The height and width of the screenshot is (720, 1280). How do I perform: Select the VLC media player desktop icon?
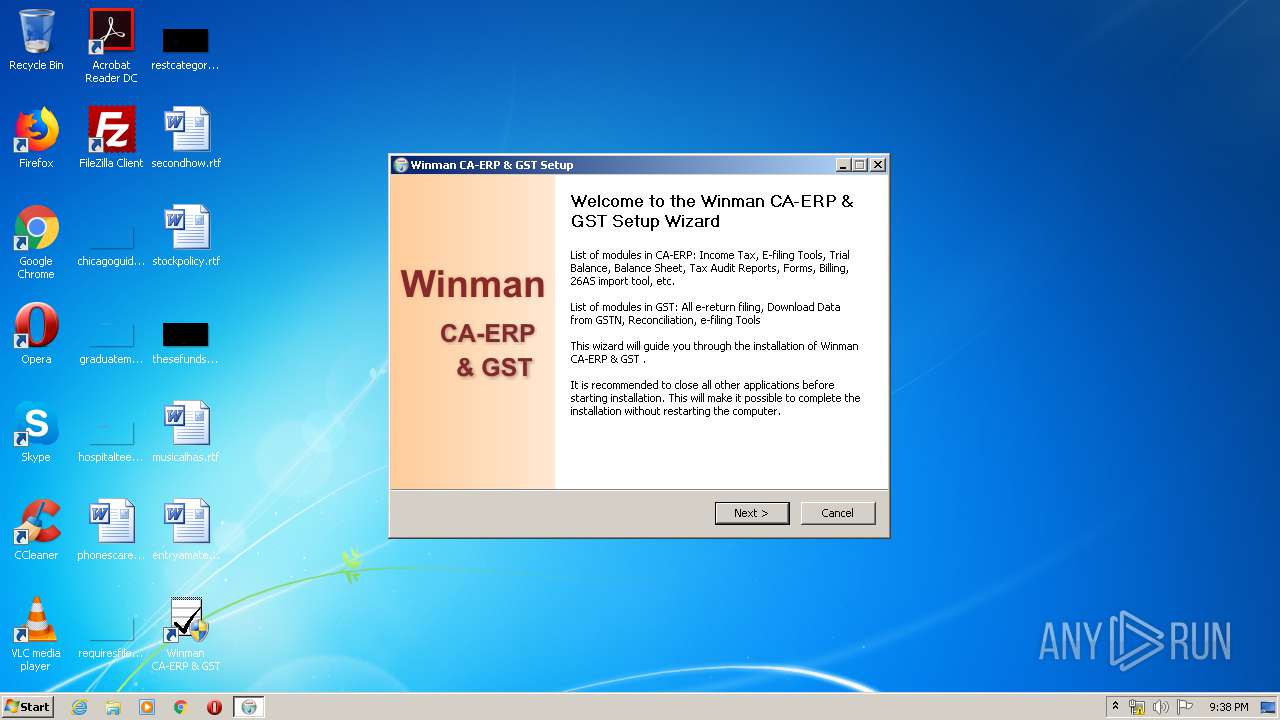36,634
